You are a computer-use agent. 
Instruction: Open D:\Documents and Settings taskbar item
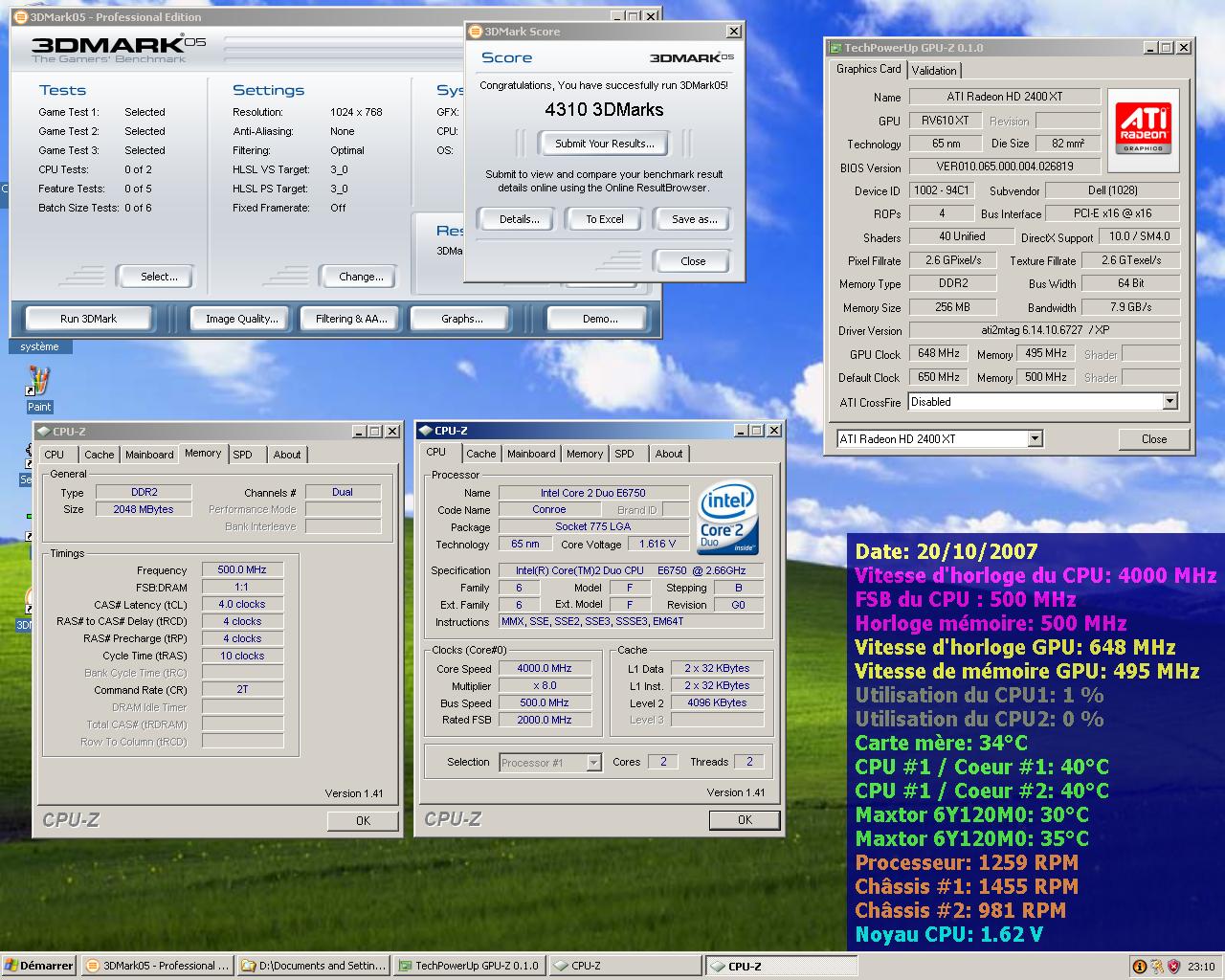[313, 966]
